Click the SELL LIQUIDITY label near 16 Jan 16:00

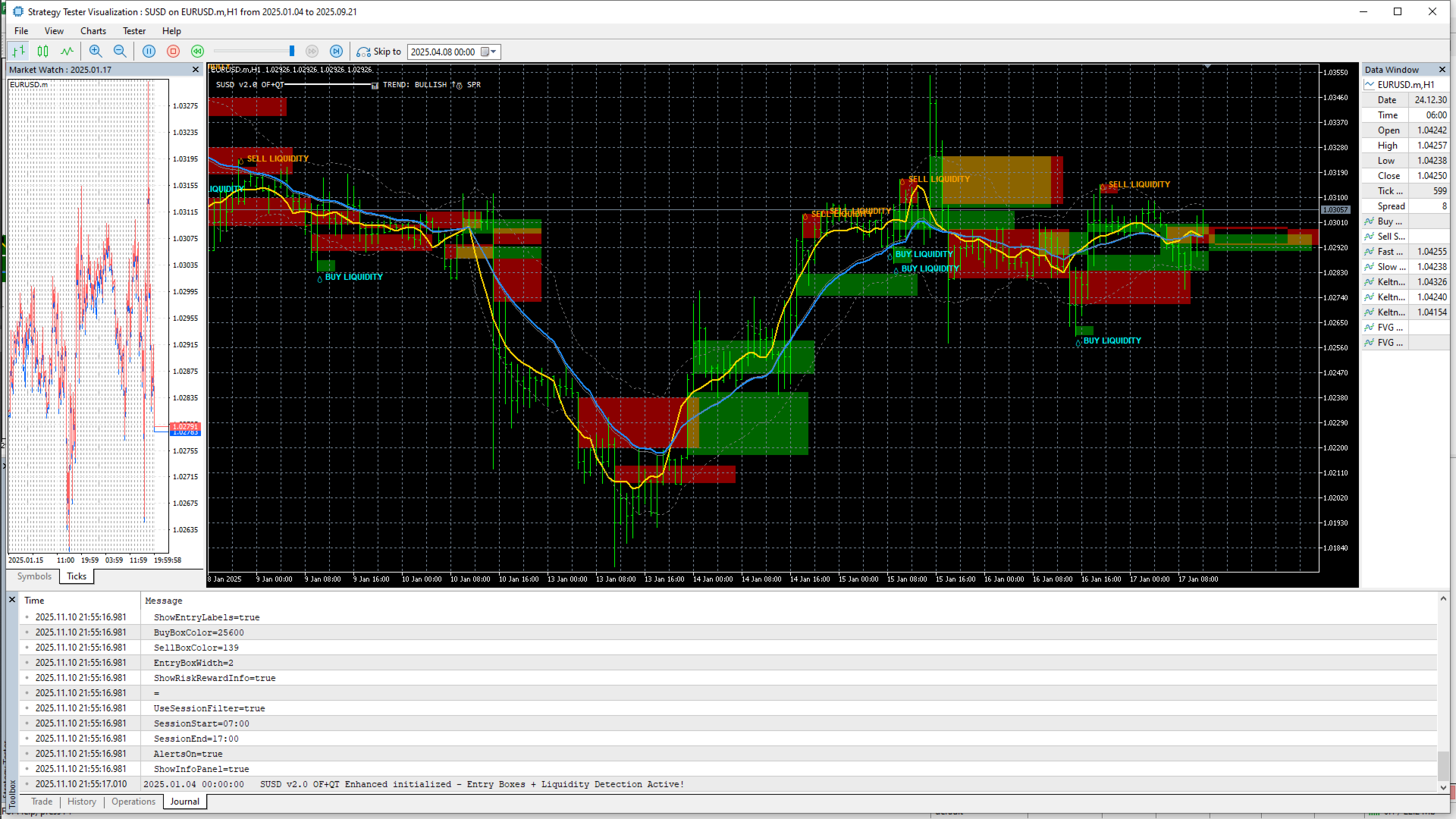pyautogui.click(x=1139, y=184)
